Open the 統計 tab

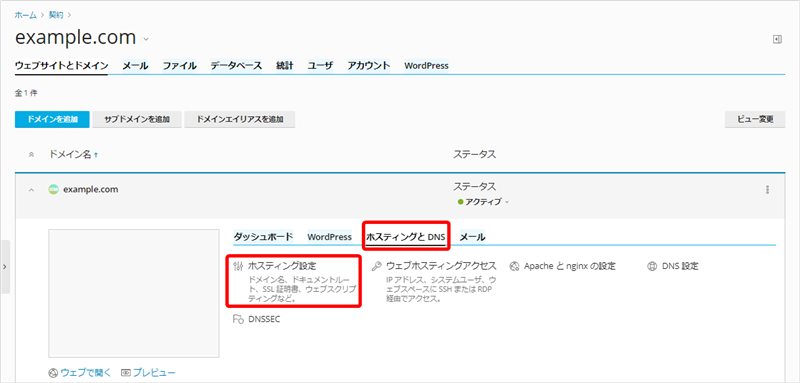click(x=285, y=66)
